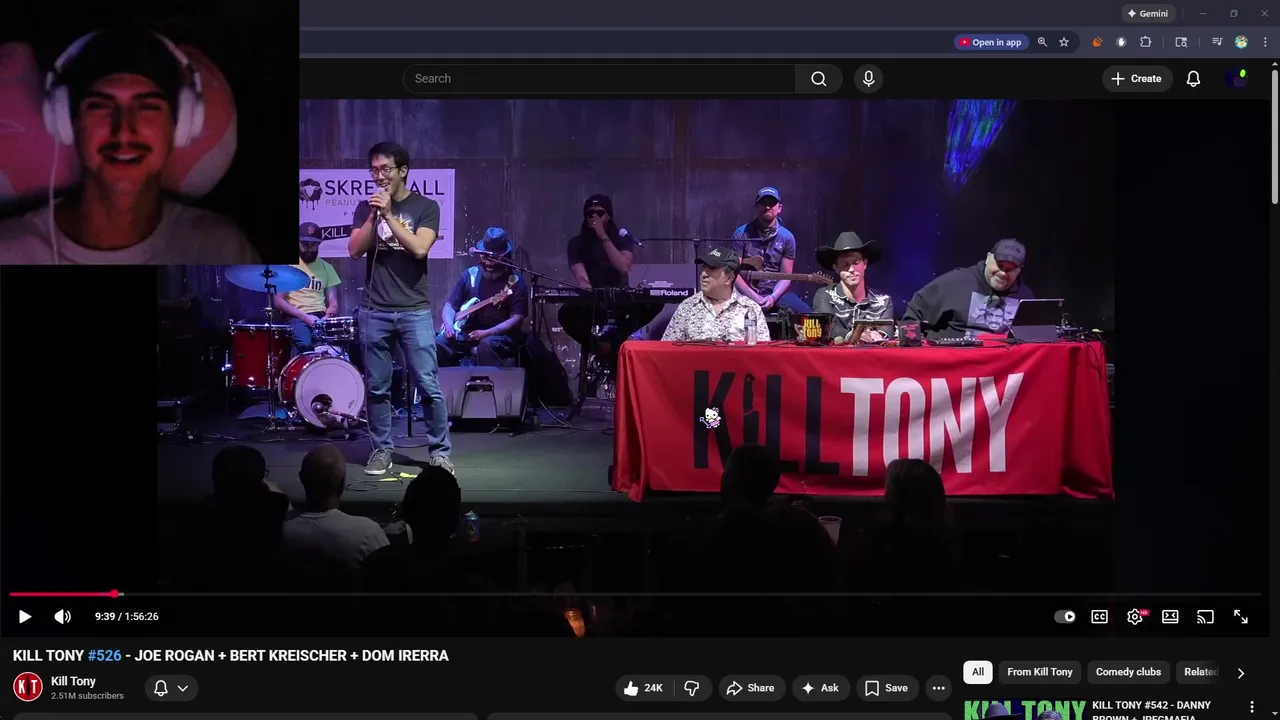Switch to theater mode view

(x=1170, y=617)
